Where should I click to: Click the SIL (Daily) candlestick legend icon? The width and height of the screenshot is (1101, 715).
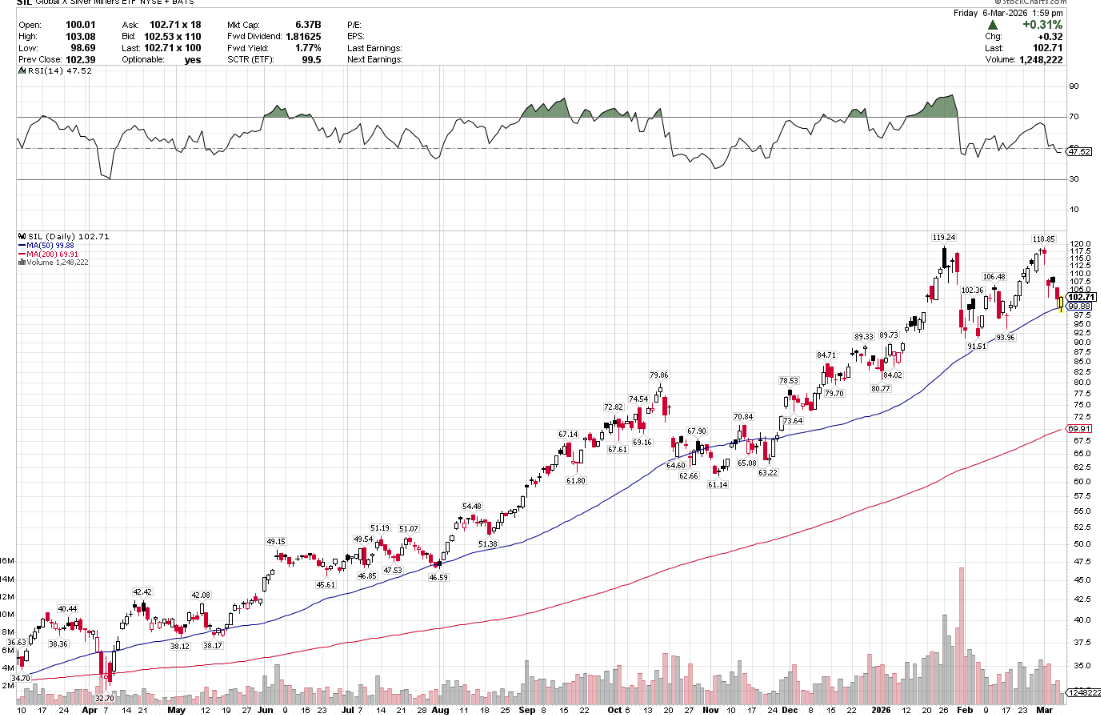[x=20, y=236]
